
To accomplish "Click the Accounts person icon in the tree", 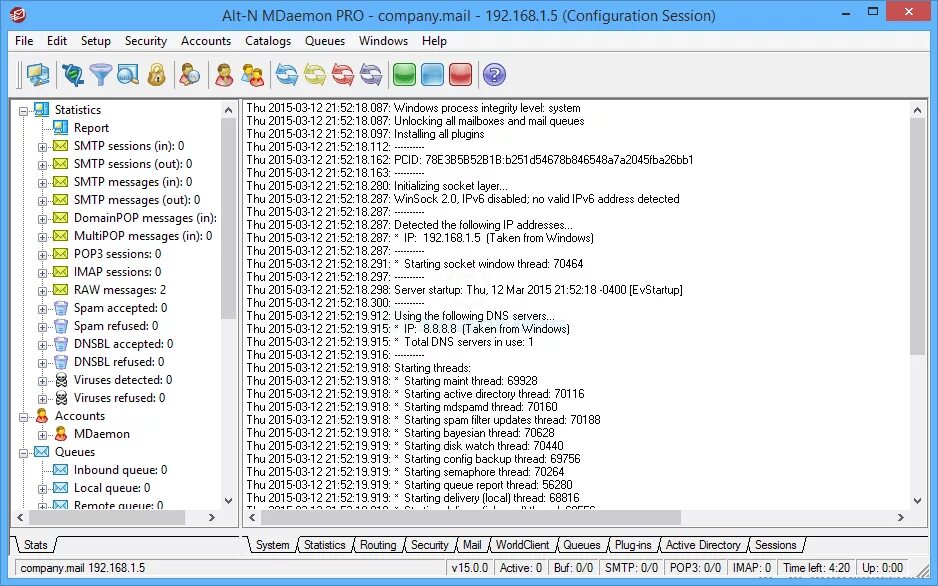I will (41, 416).
